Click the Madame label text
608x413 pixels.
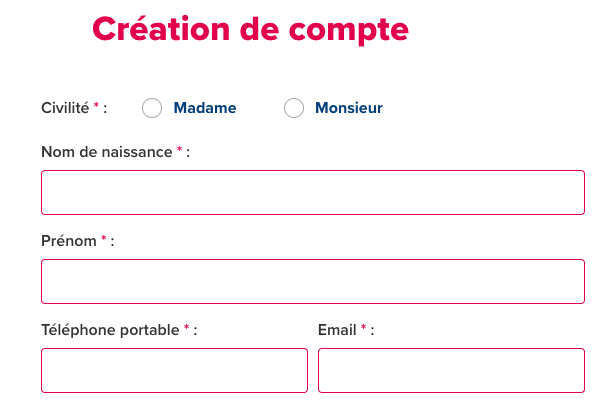(x=205, y=108)
